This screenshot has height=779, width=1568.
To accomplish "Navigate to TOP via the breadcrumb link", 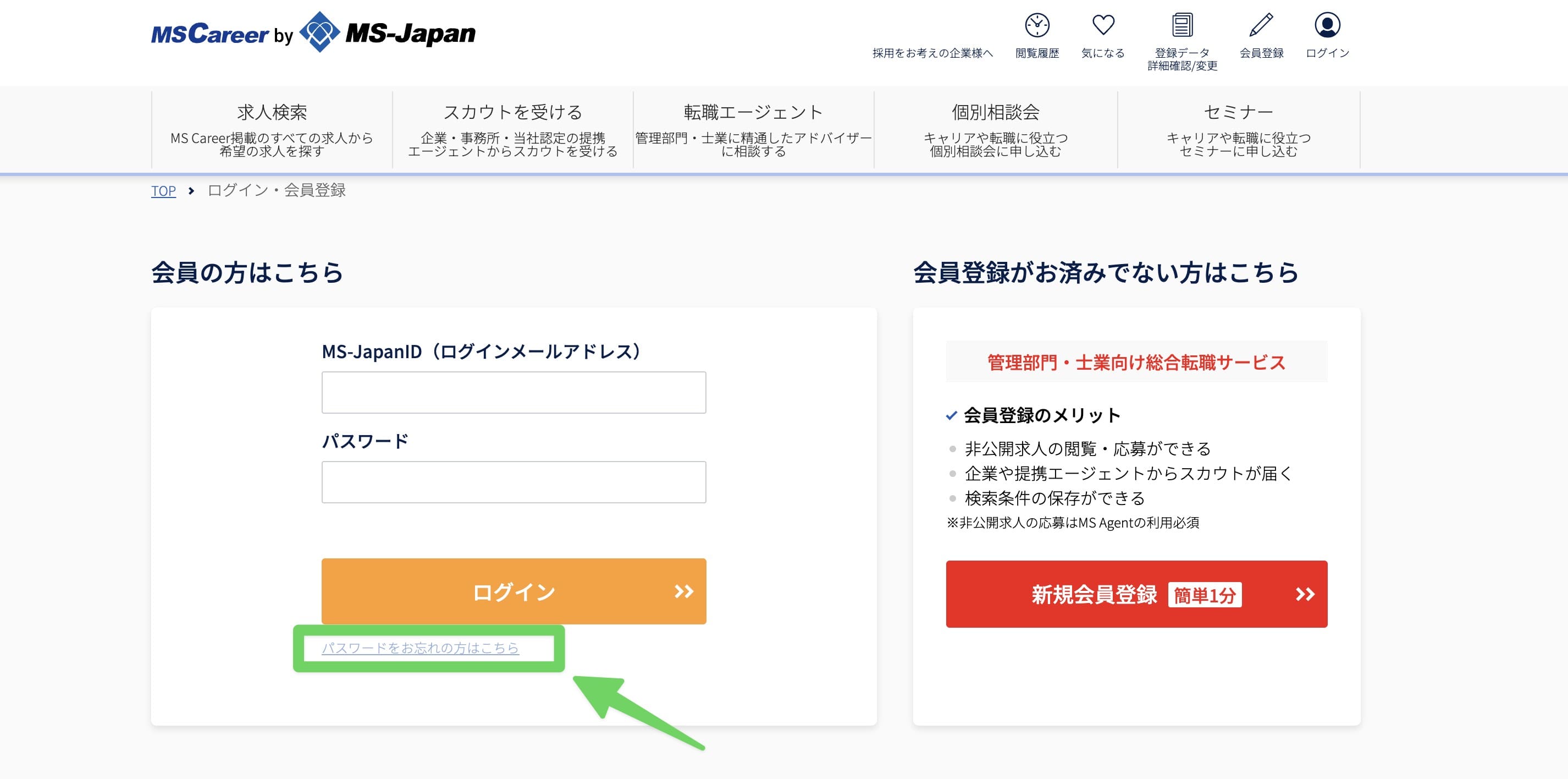I will [163, 191].
